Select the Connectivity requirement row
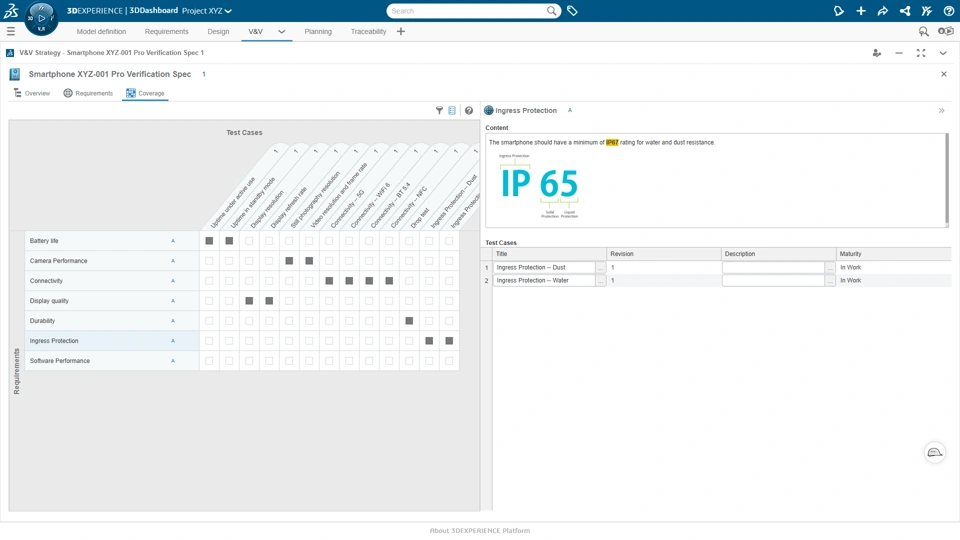This screenshot has width=960, height=540. point(112,281)
